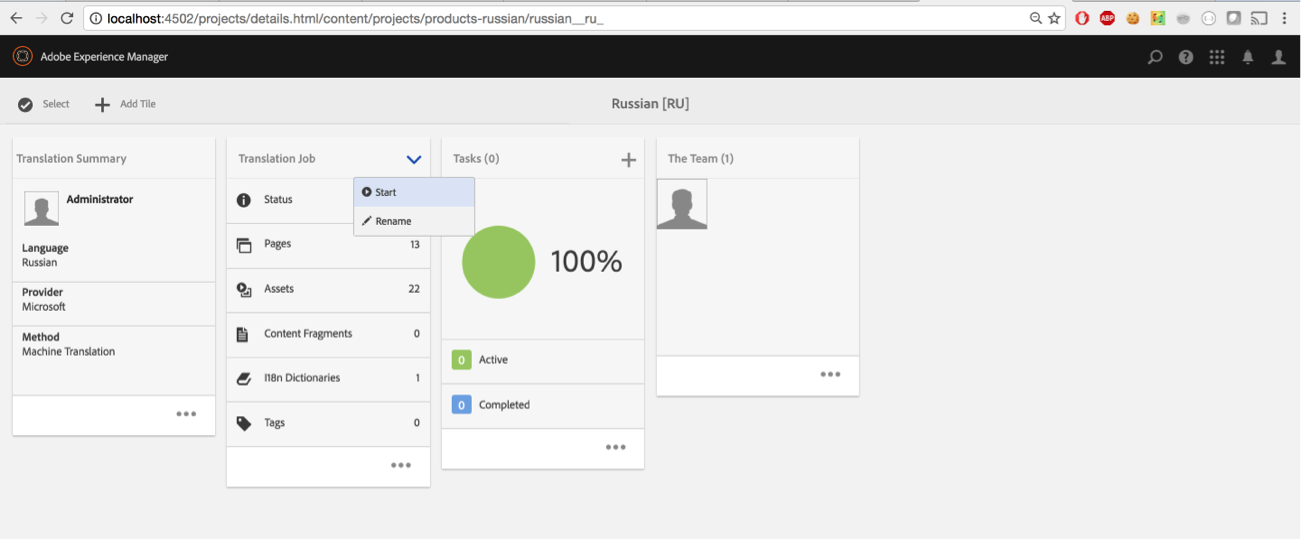Toggle Select mode with checkmark button
The image size is (1301, 540).
(x=43, y=104)
